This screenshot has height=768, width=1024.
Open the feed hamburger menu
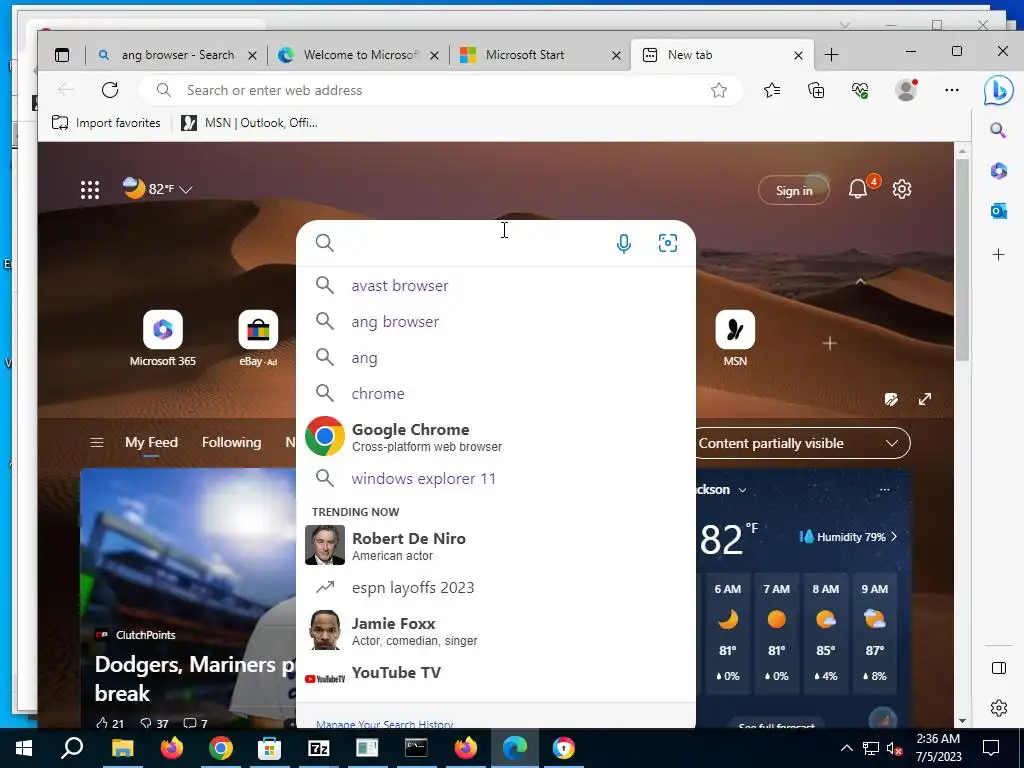[x=97, y=443]
